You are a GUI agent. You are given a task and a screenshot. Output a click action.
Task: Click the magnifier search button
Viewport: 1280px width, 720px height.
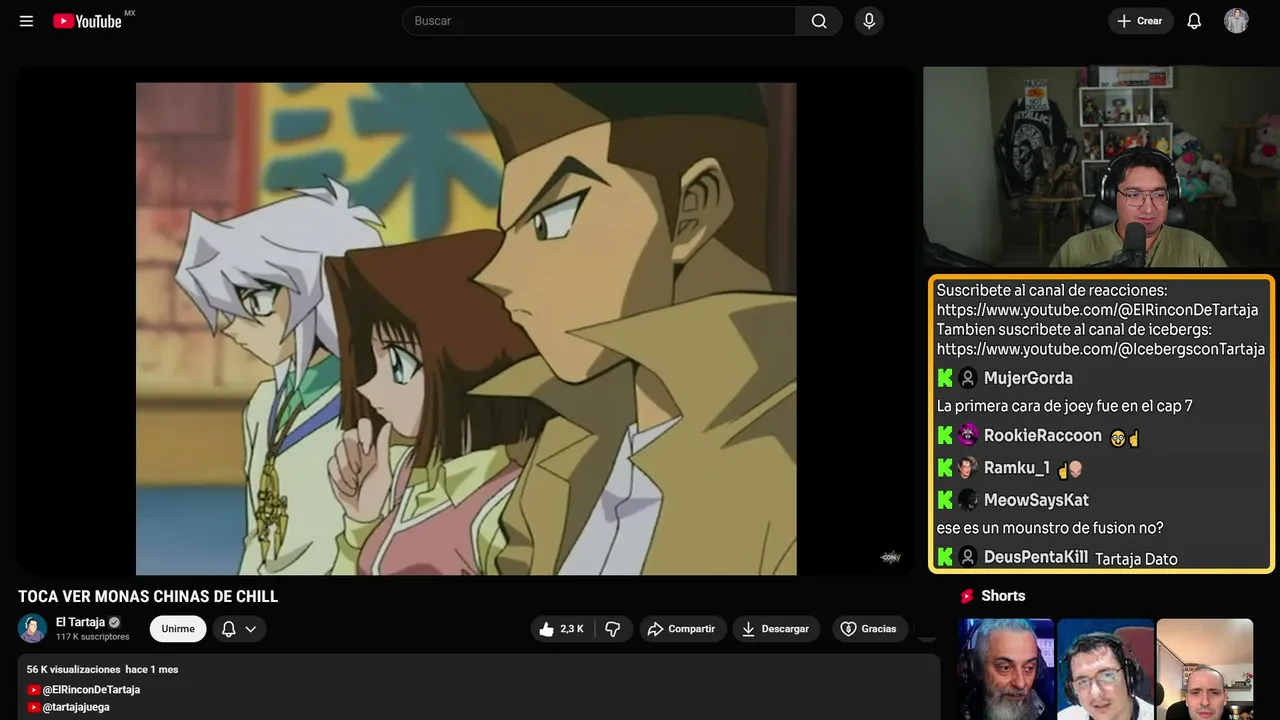819,21
